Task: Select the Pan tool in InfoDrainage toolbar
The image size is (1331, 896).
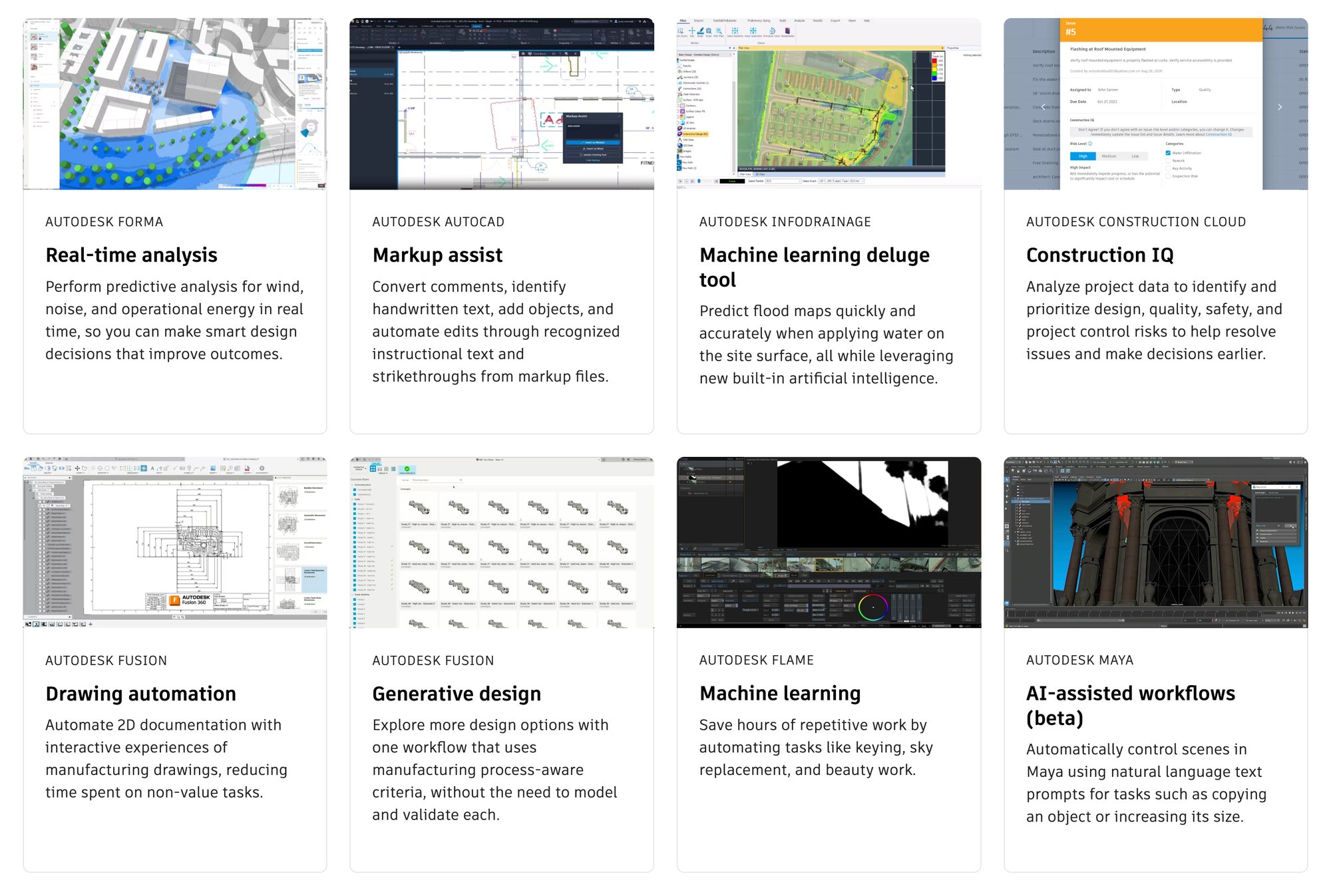Action: [692, 31]
